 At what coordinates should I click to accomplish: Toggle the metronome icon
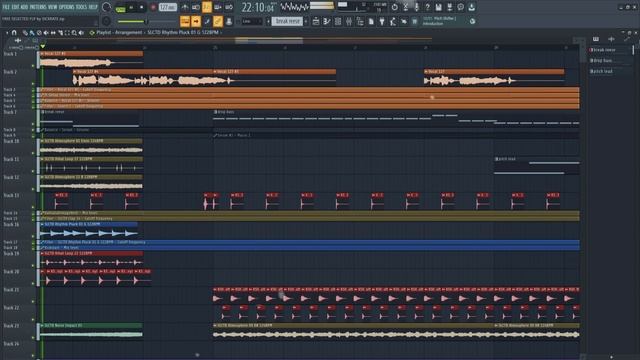(x=185, y=7)
